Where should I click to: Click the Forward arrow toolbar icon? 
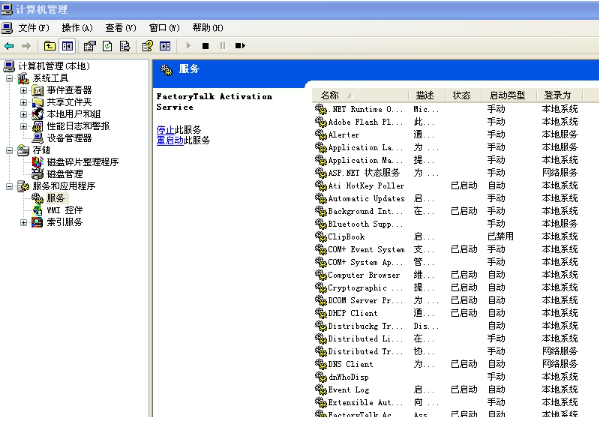click(x=26, y=46)
